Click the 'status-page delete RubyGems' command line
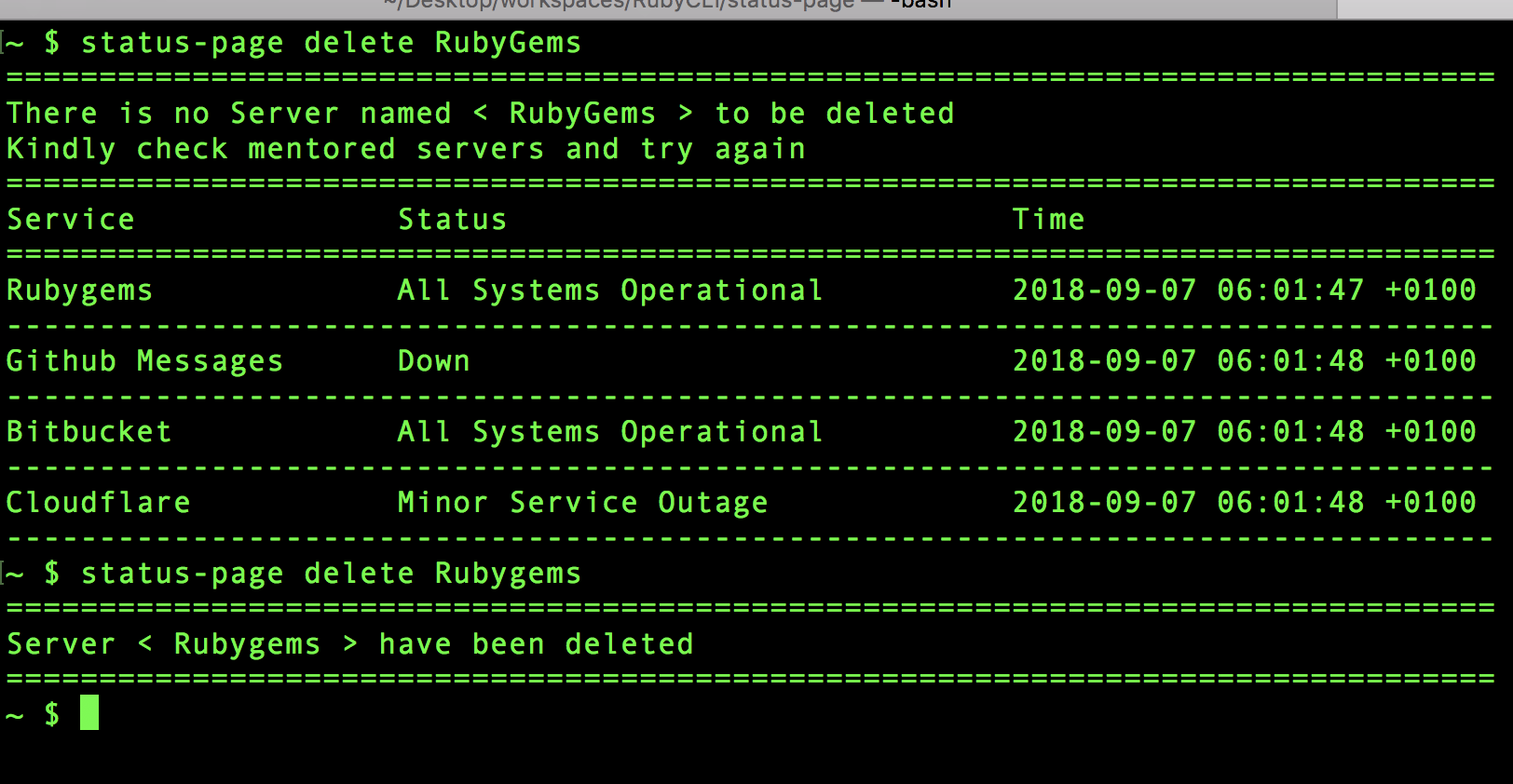 tap(331, 44)
